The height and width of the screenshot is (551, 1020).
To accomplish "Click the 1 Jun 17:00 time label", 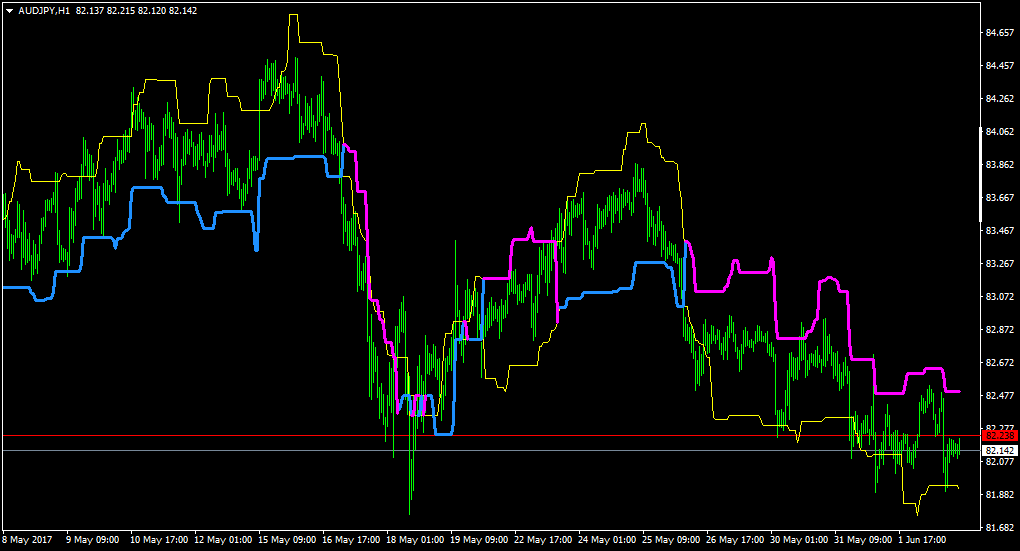I will (x=922, y=540).
